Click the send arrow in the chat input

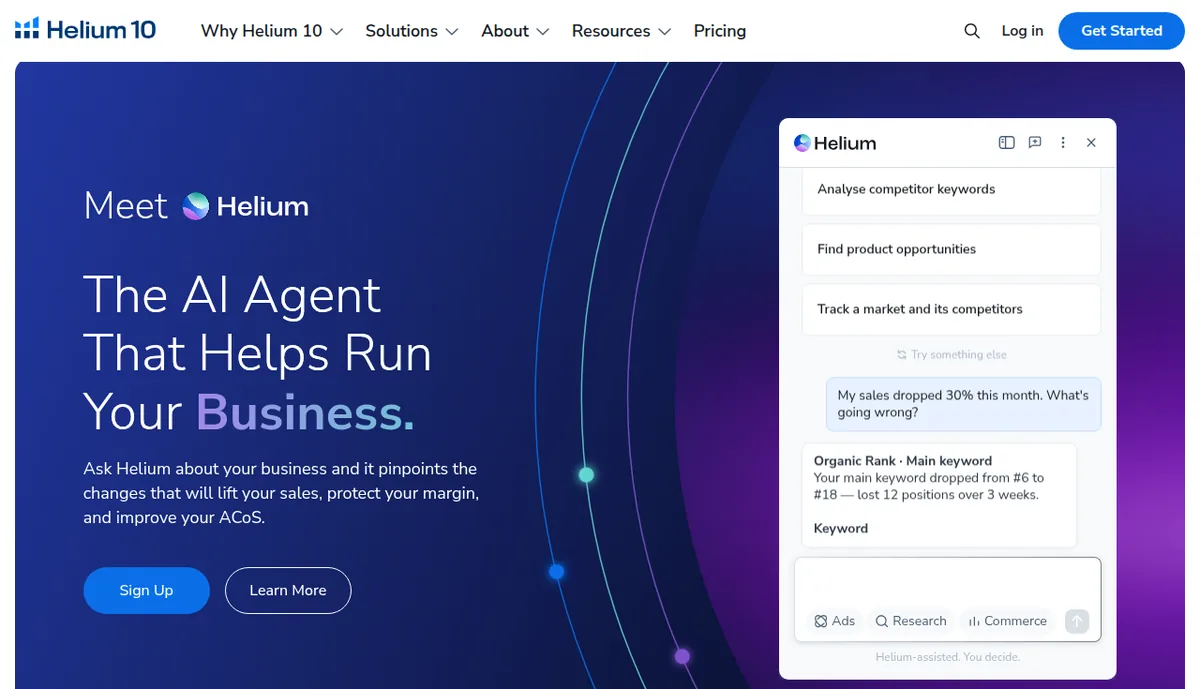tap(1077, 621)
